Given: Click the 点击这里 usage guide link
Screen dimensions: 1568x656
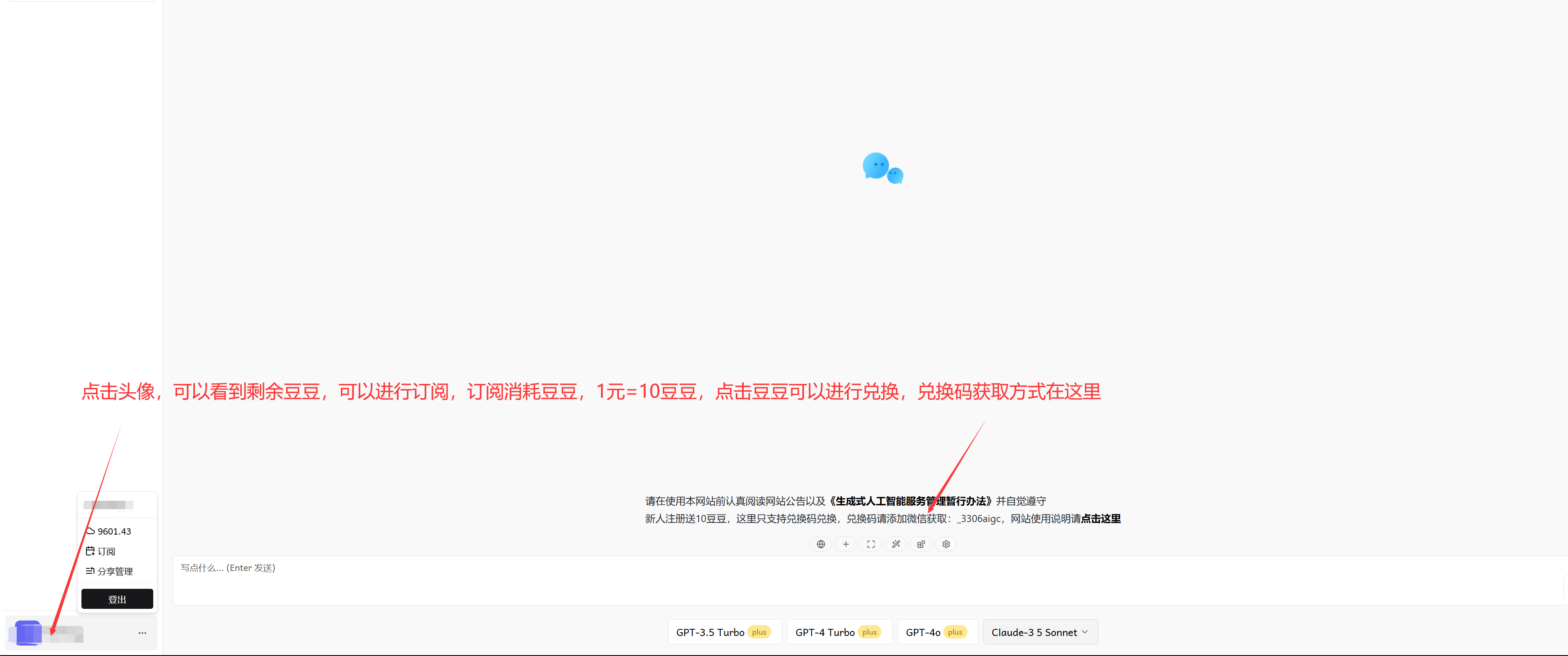Looking at the screenshot, I should (1100, 518).
